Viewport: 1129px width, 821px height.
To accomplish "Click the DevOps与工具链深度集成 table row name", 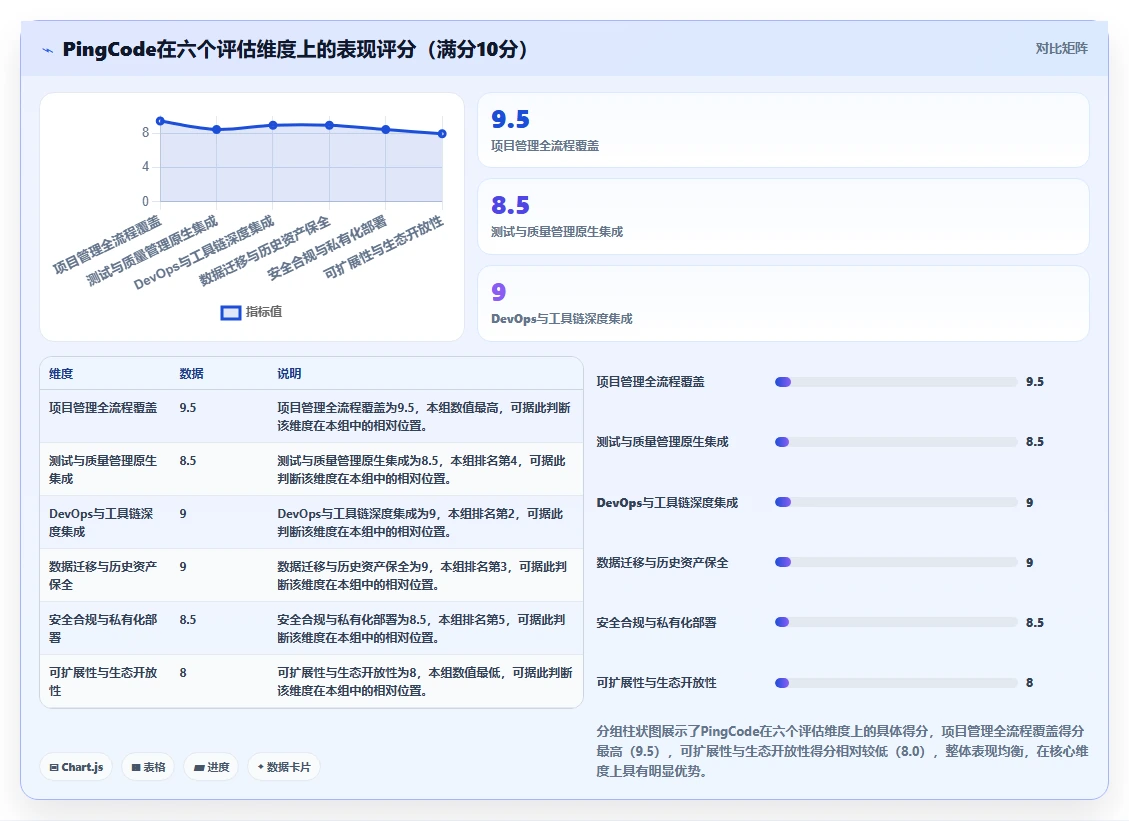I will point(102,523).
